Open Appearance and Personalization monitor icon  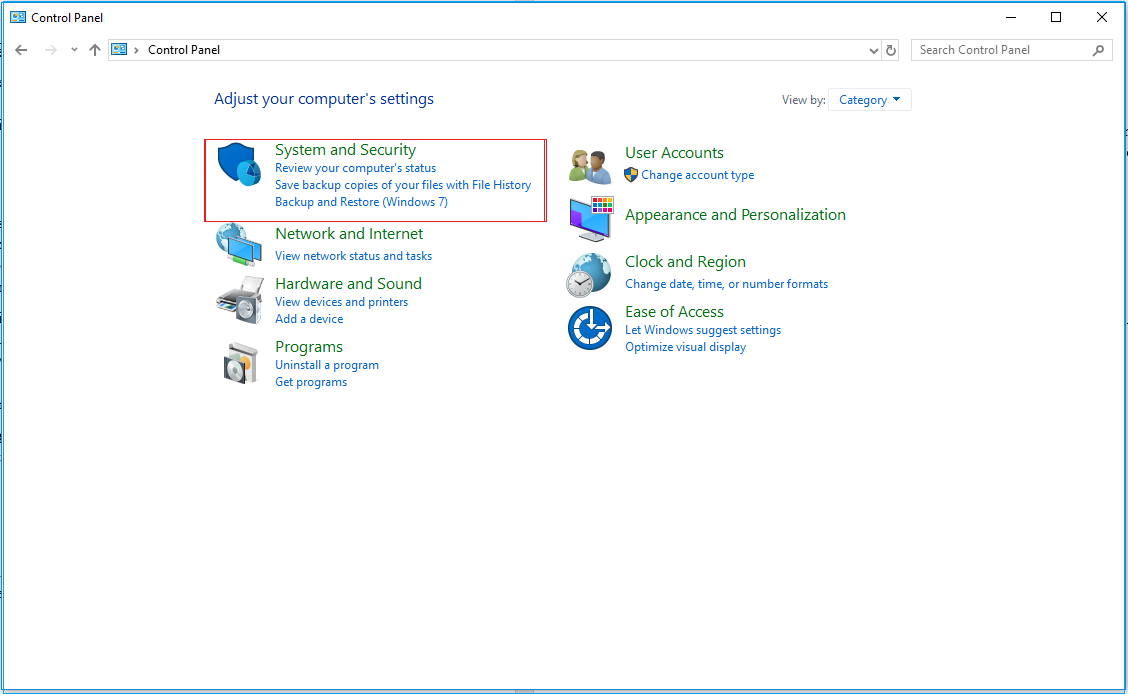click(x=591, y=219)
